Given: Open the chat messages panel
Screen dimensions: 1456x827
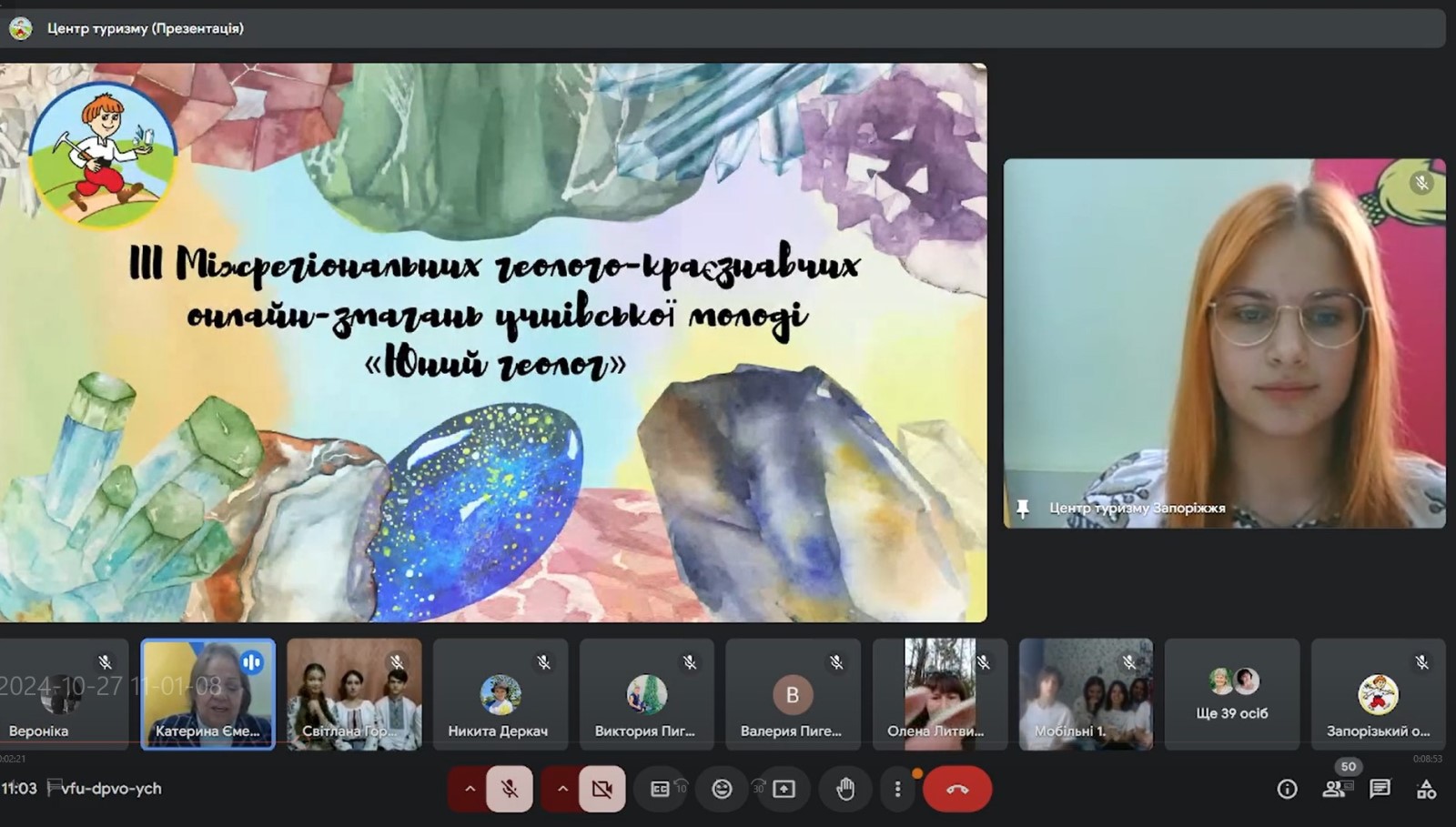Looking at the screenshot, I should point(1380,789).
